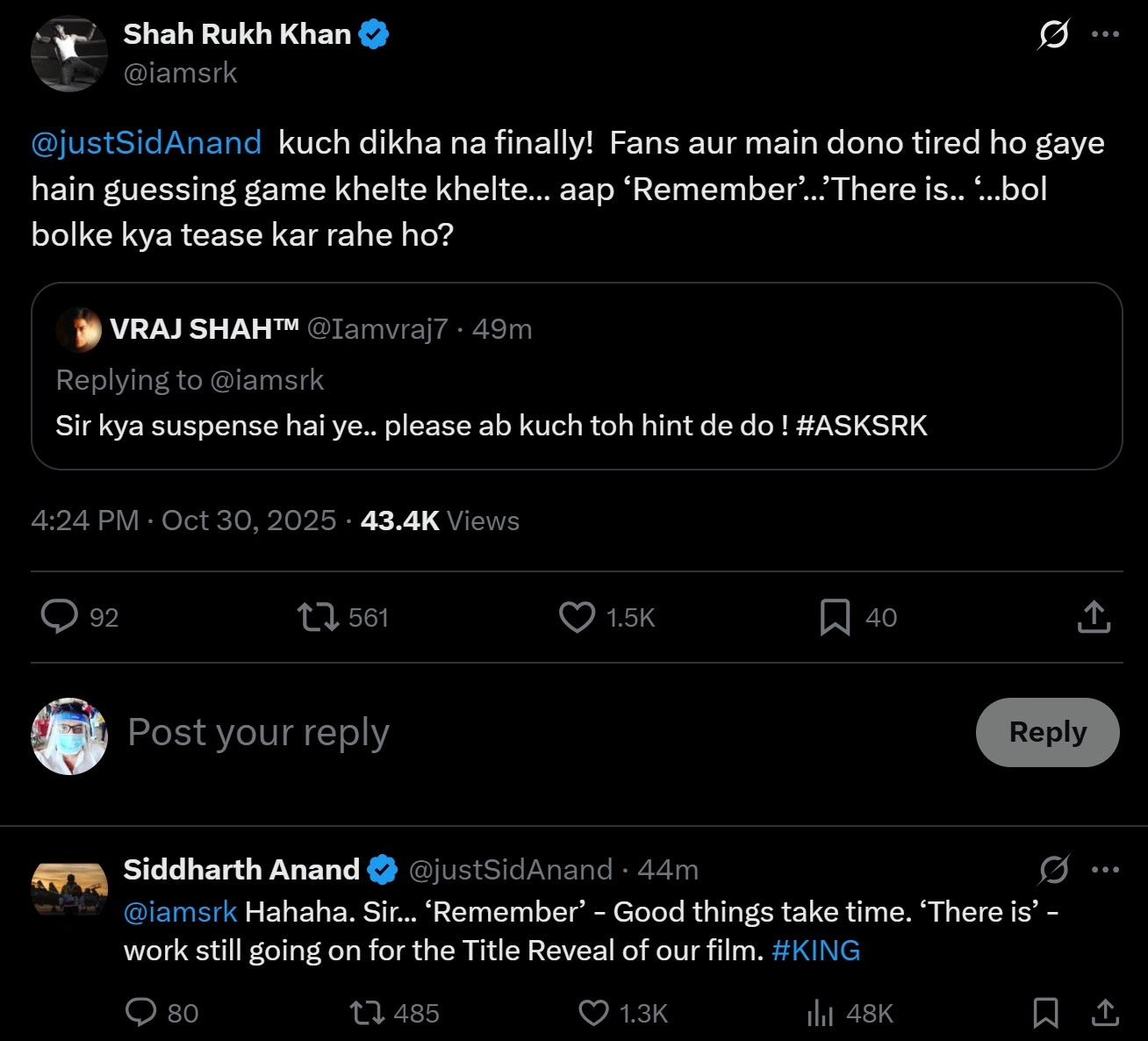
Task: Click Shah Rukh Khan's profile picture
Action: tap(69, 54)
